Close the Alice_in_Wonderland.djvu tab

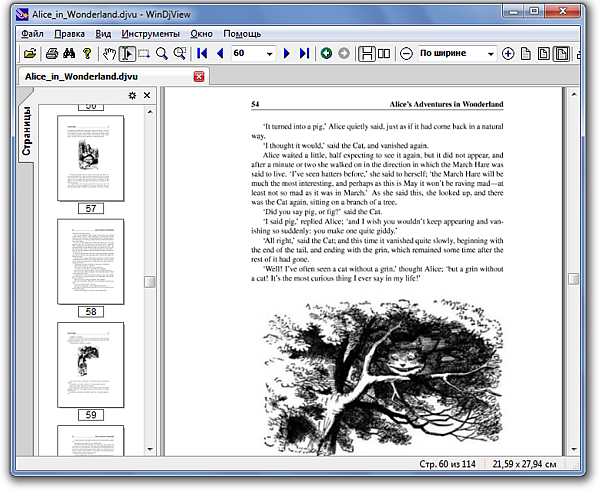[199, 76]
